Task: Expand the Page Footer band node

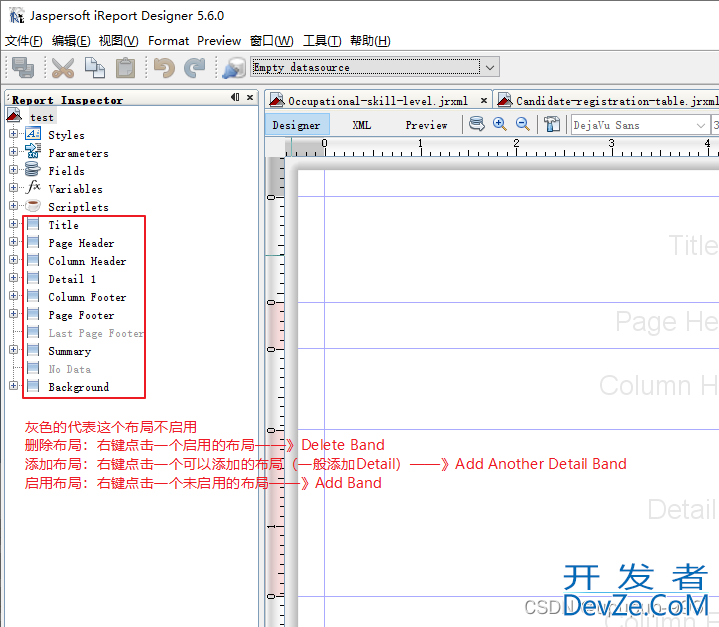Action: (13, 314)
